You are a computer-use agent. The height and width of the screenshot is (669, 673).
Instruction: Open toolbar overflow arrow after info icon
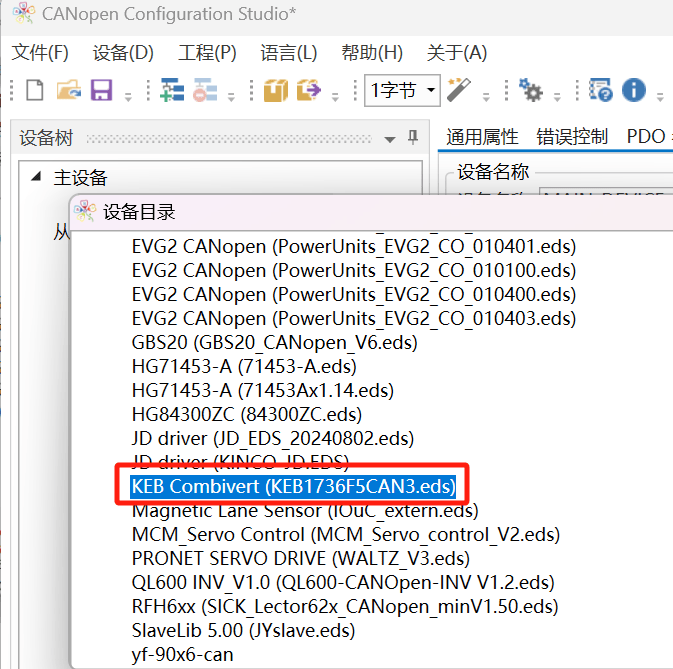click(x=660, y=97)
